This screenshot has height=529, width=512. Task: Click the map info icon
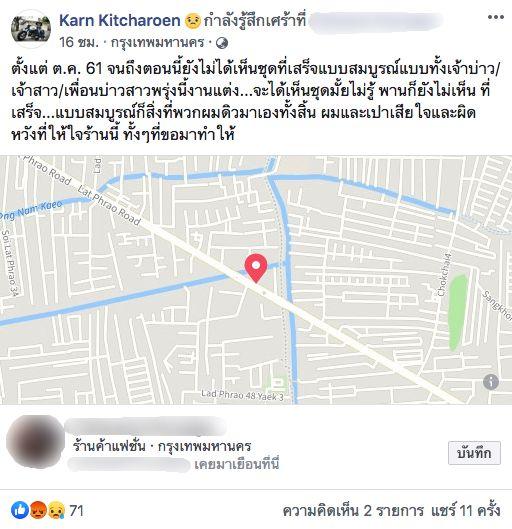pos(491,382)
